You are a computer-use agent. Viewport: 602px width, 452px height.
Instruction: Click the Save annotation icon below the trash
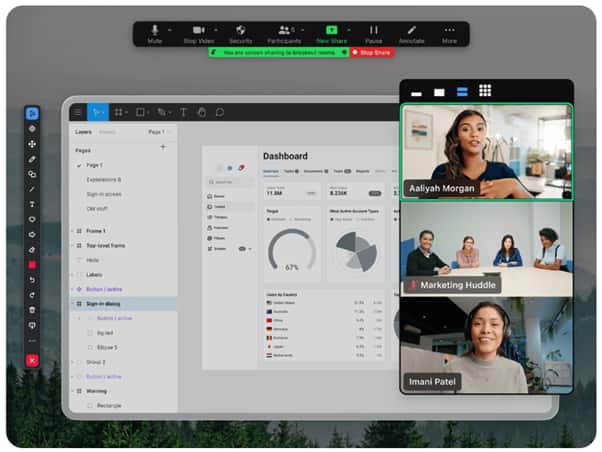32,325
